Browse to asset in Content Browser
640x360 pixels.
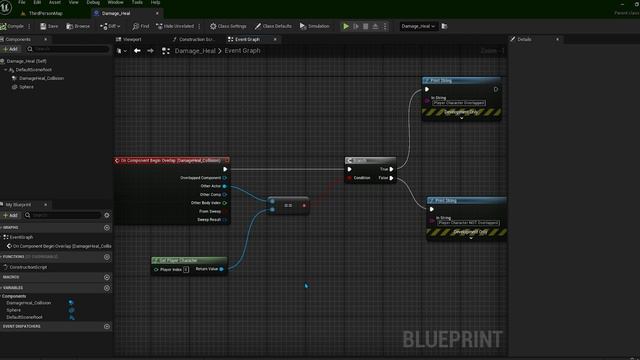(x=78, y=26)
